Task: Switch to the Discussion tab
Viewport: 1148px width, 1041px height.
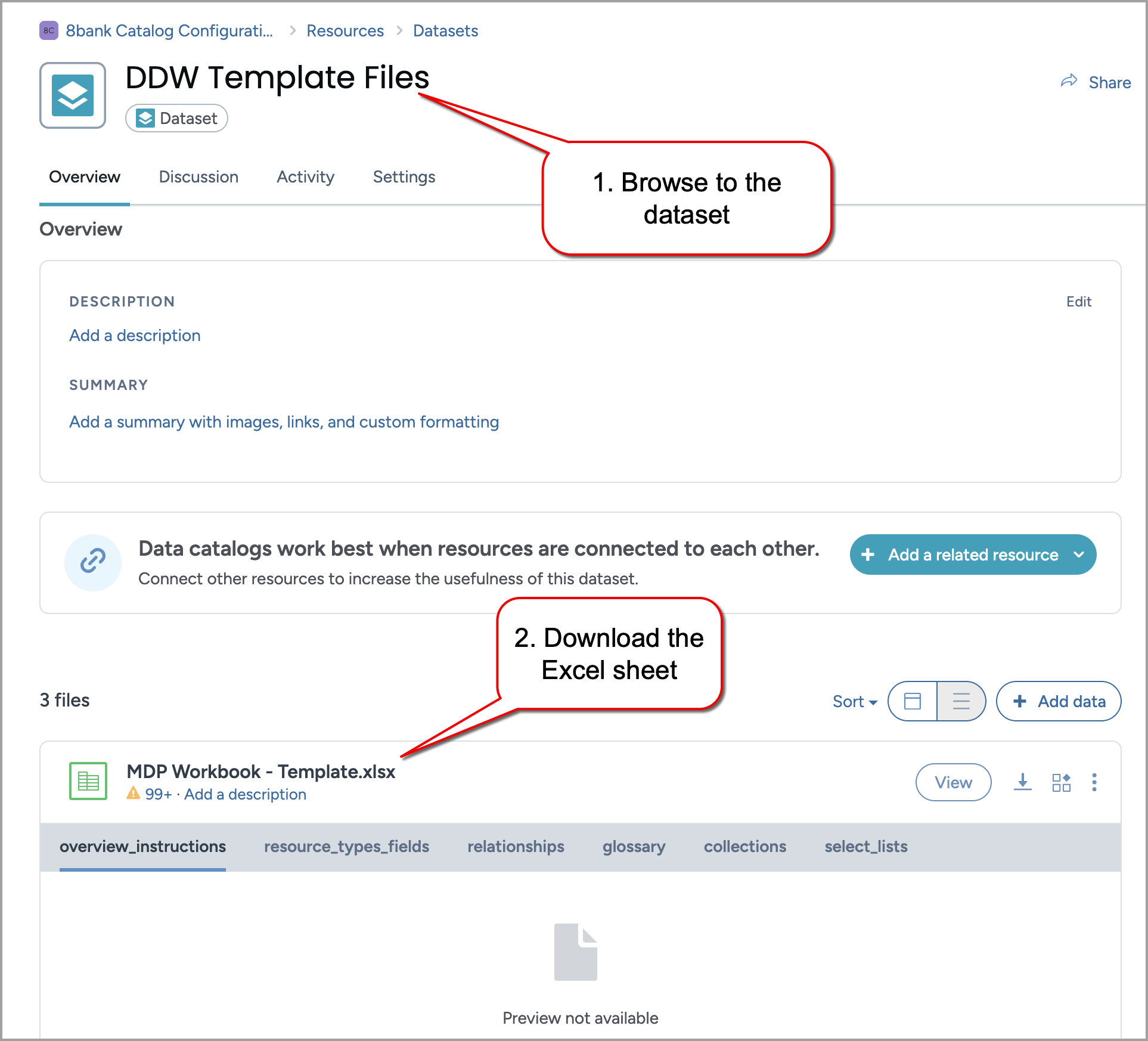Action: 198,176
